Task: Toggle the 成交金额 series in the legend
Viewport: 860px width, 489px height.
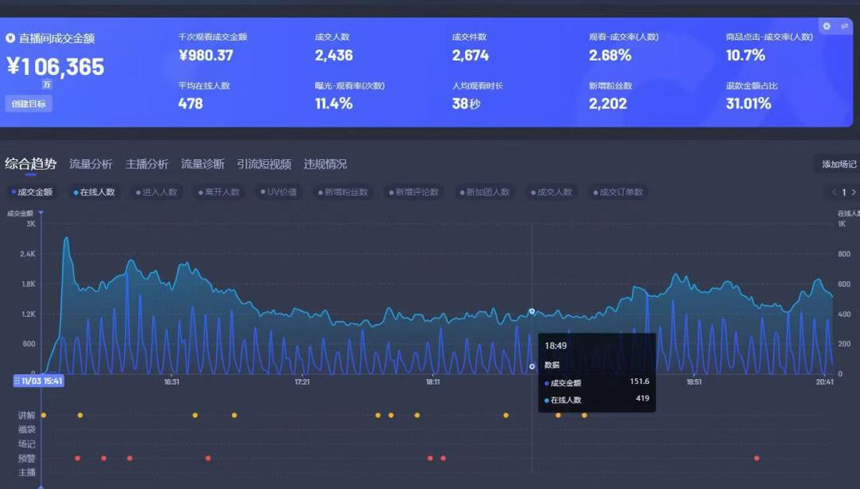Action: pyautogui.click(x=32, y=192)
